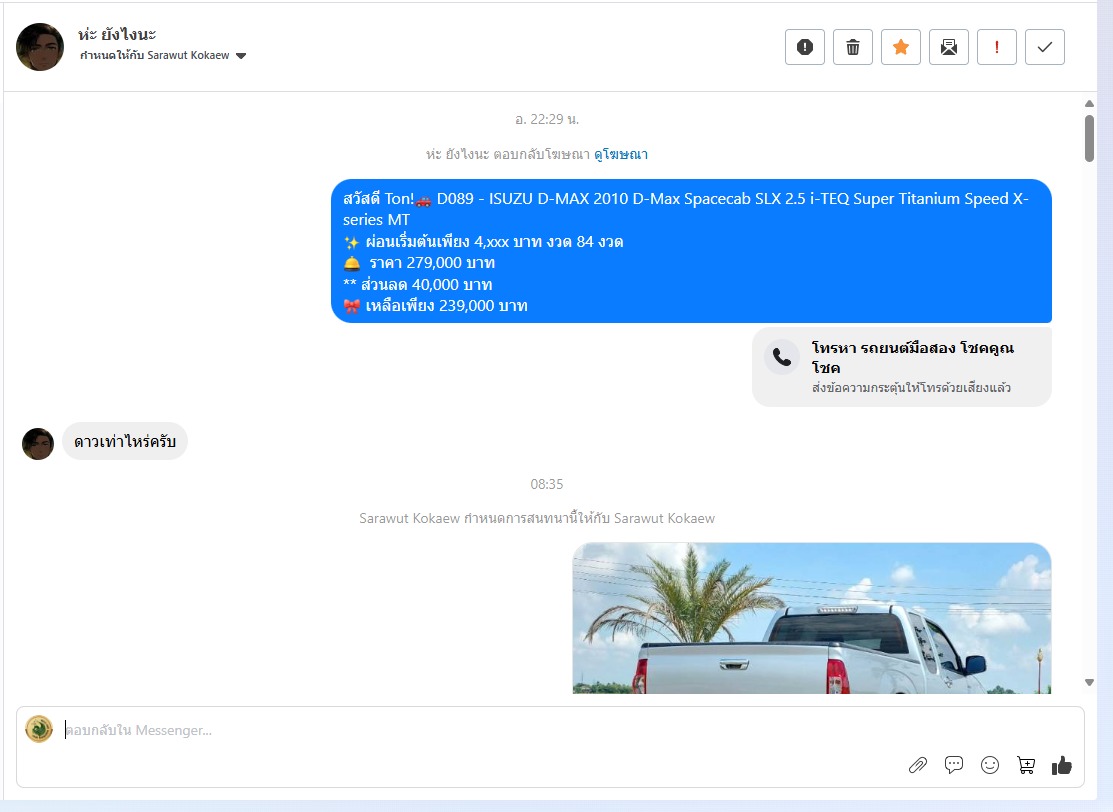Mark conversation done with checkmark
The image size is (1113, 812).
[x=1045, y=47]
